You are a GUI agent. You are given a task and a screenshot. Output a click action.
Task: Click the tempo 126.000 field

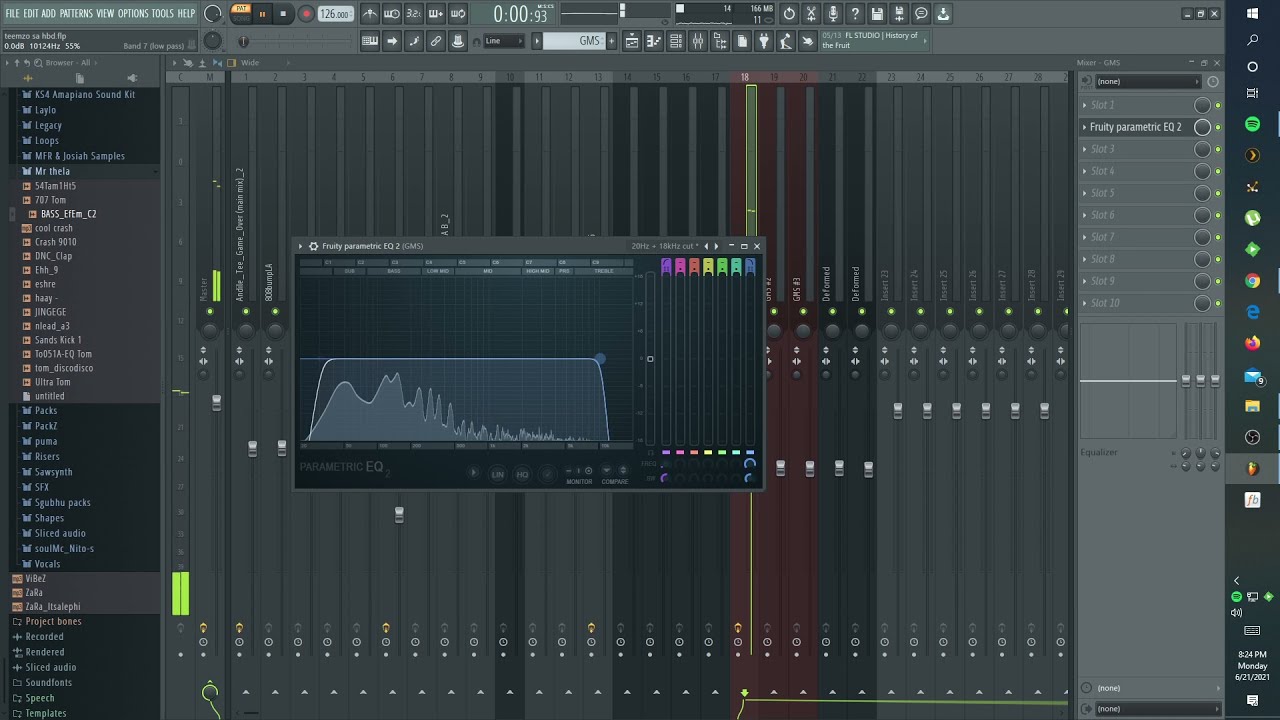point(335,14)
